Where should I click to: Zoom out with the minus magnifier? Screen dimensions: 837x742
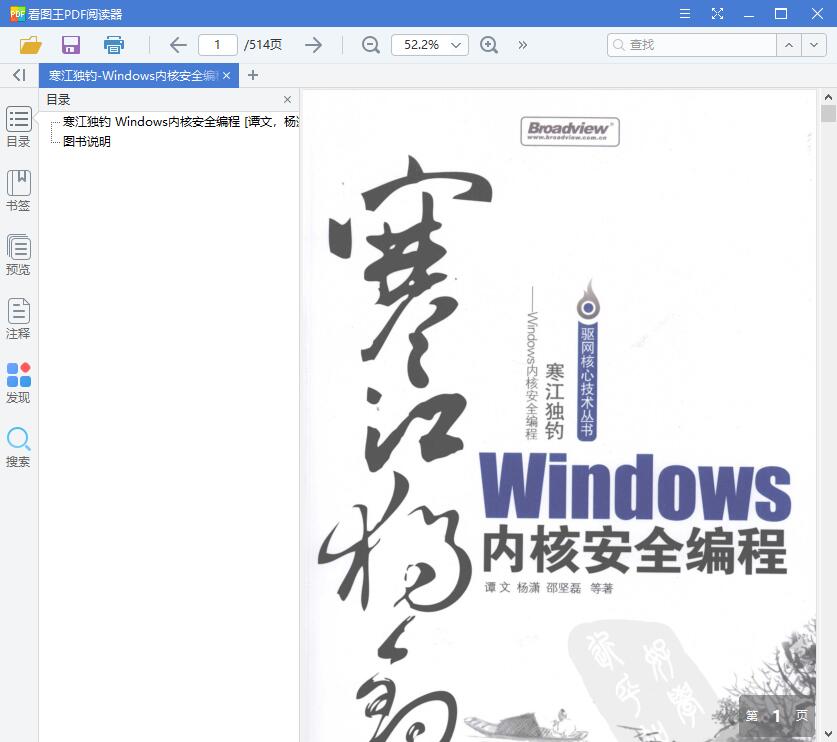pyautogui.click(x=370, y=45)
